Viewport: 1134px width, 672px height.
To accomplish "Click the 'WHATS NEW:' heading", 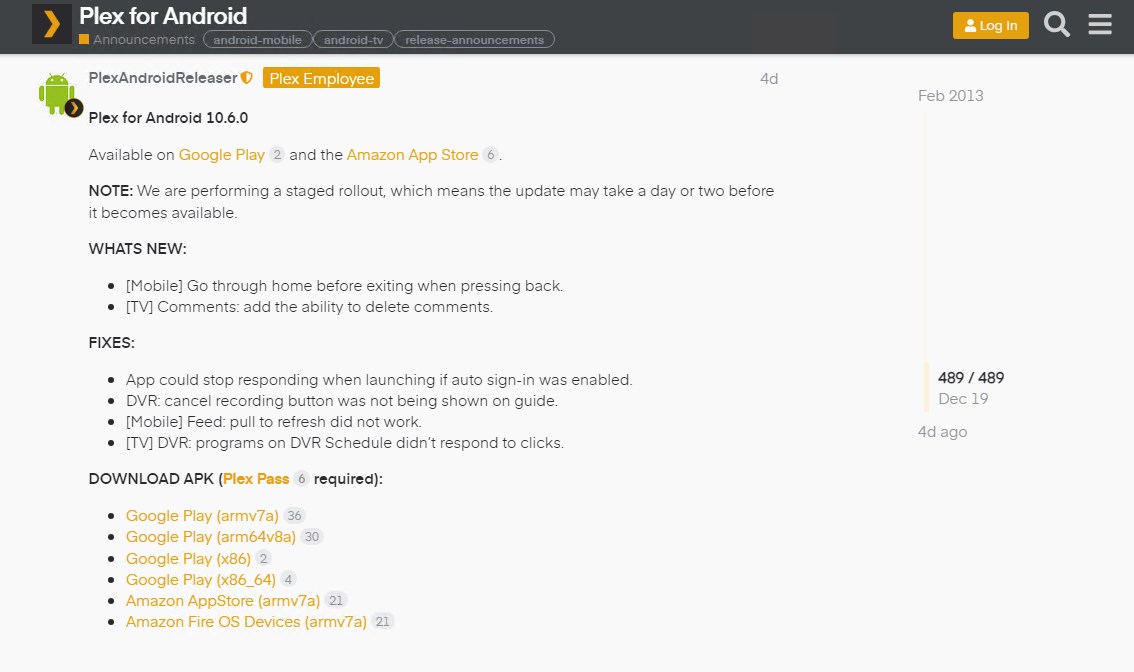I will [x=137, y=249].
